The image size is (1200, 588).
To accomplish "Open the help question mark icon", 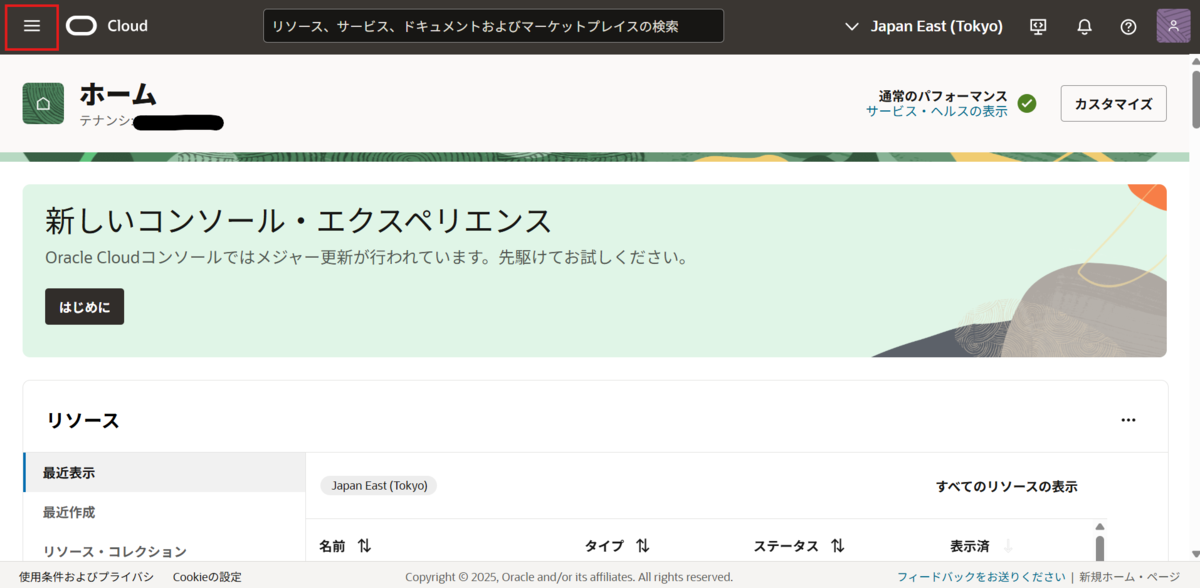I will click(1128, 27).
